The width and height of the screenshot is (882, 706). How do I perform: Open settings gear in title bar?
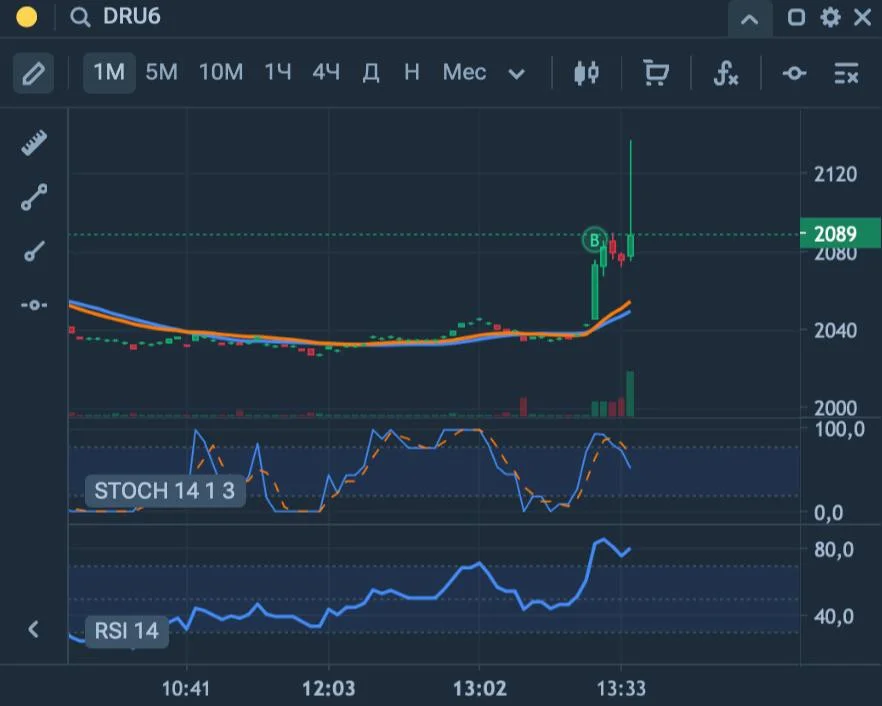(830, 17)
